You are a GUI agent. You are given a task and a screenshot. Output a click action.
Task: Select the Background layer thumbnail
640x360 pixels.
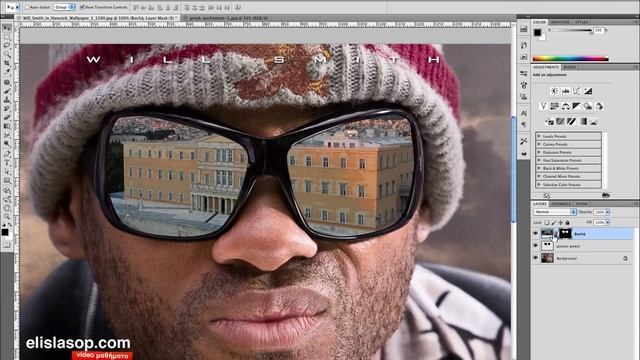coord(547,258)
